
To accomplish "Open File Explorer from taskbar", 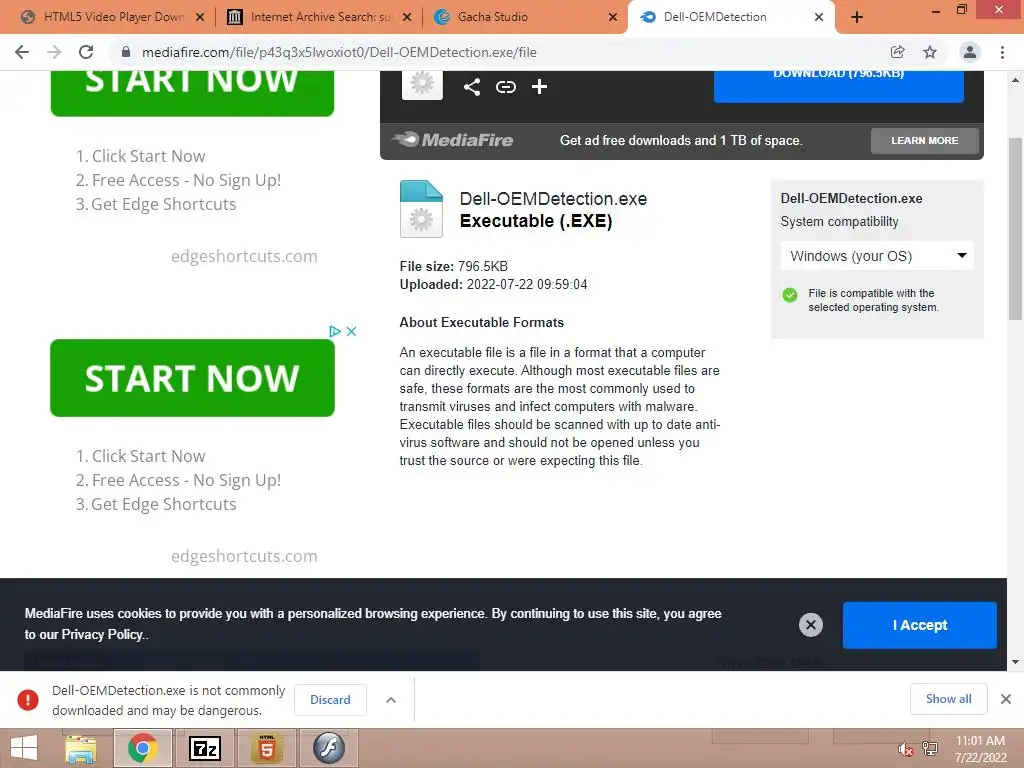I will pyautogui.click(x=80, y=748).
